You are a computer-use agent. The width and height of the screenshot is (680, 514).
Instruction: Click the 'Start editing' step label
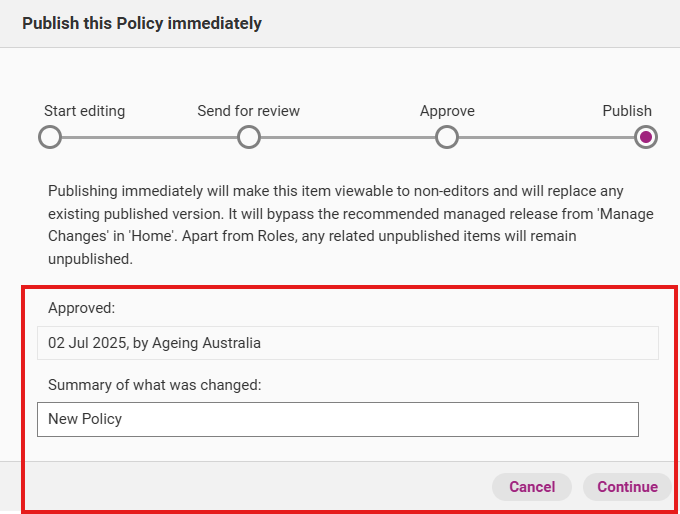pyautogui.click(x=84, y=111)
